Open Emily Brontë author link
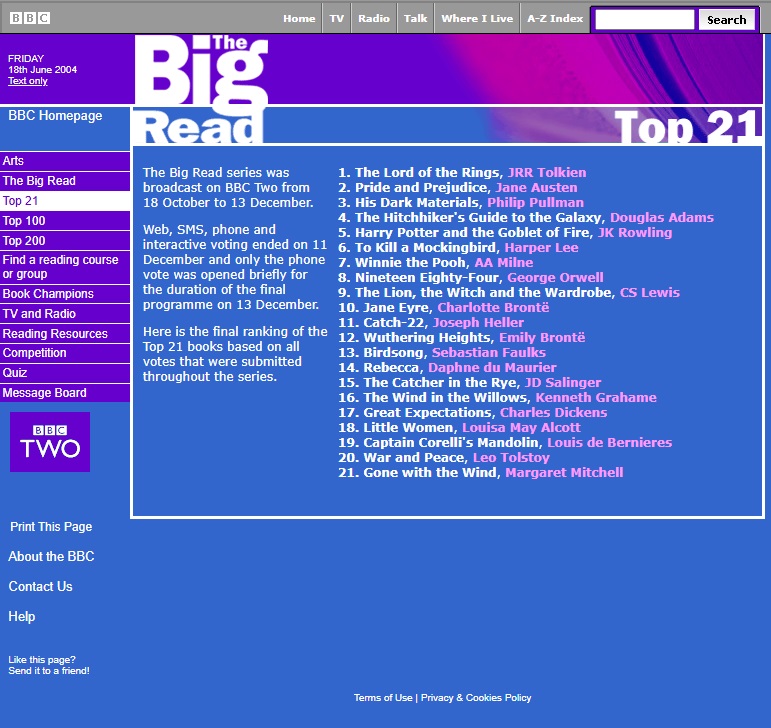 coord(542,338)
